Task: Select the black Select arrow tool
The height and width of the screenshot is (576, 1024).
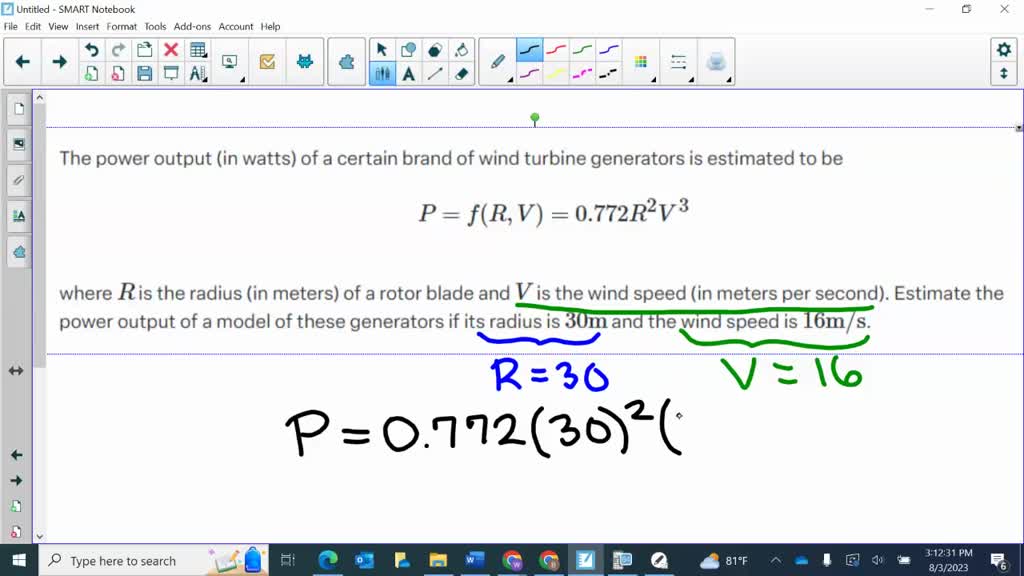Action: (x=382, y=48)
